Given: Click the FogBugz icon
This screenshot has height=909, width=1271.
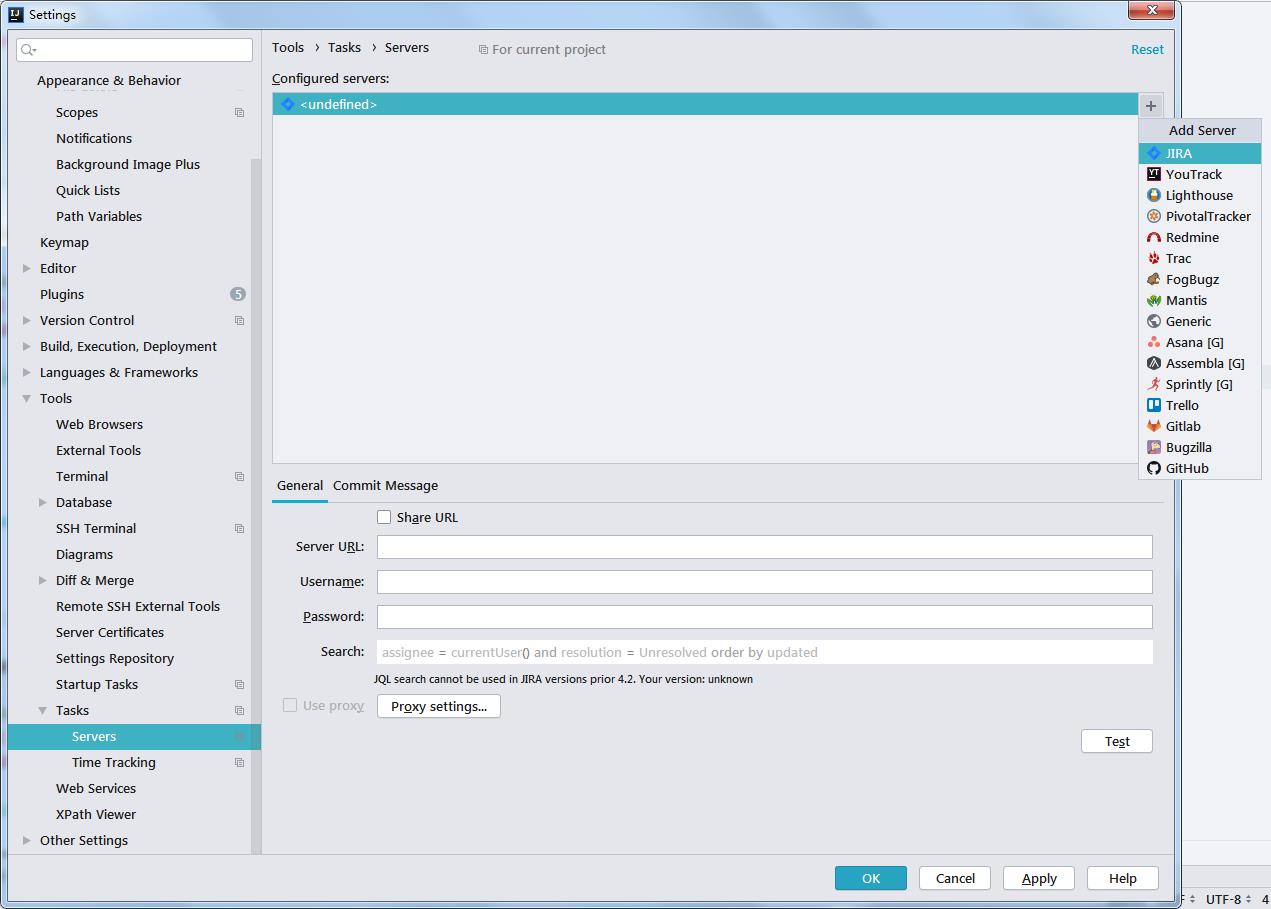Looking at the screenshot, I should tap(1154, 279).
